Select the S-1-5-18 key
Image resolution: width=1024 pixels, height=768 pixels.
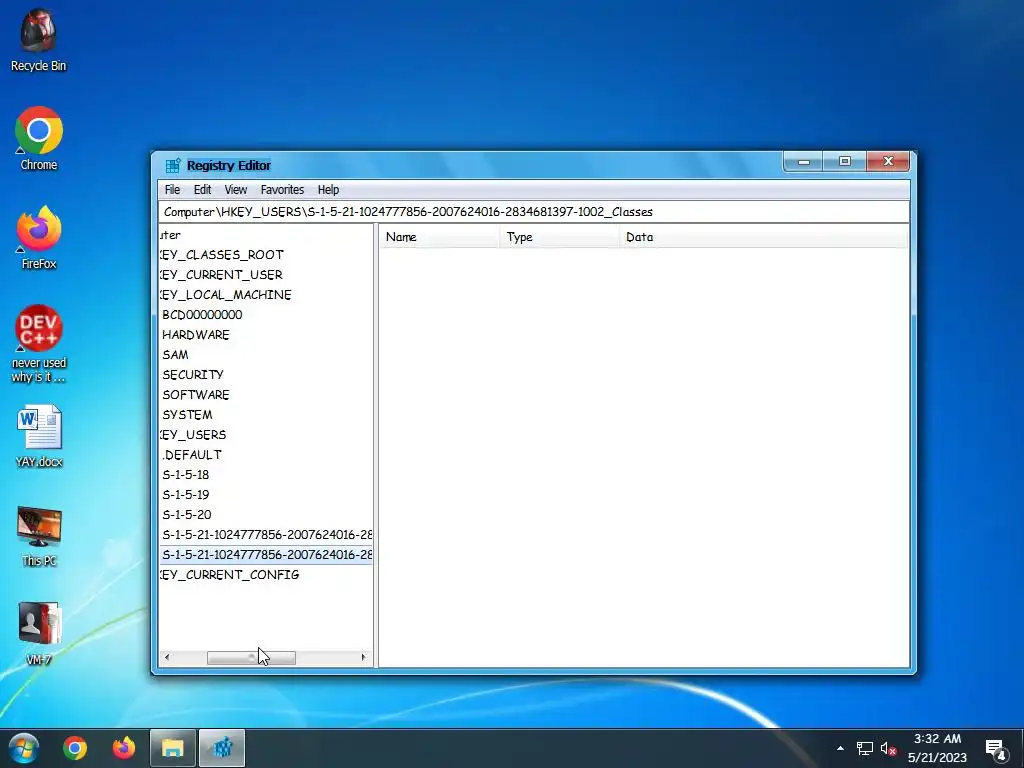coord(185,475)
